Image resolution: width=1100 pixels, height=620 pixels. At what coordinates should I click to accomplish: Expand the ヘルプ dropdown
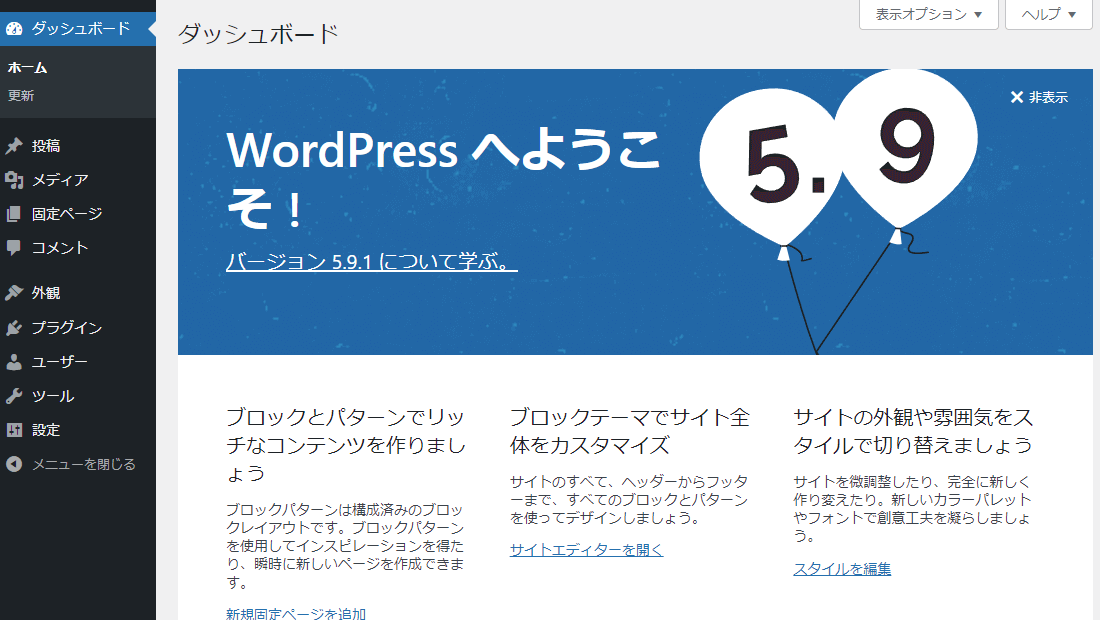(1048, 14)
